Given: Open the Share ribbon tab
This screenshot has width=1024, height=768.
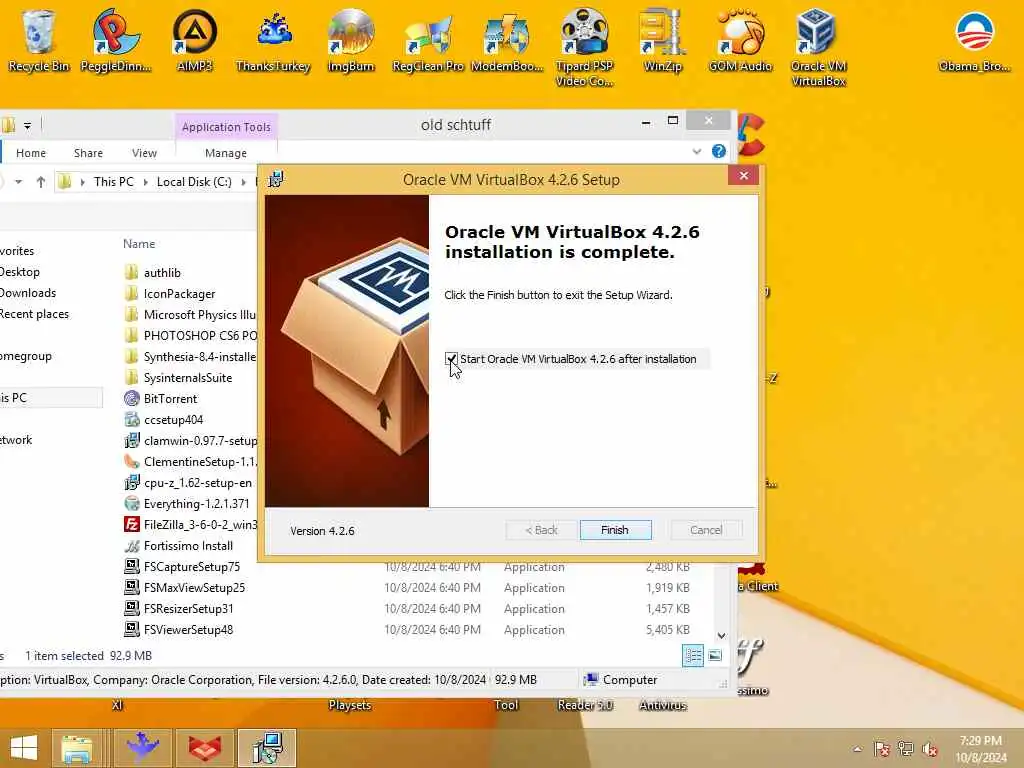Looking at the screenshot, I should click(88, 153).
